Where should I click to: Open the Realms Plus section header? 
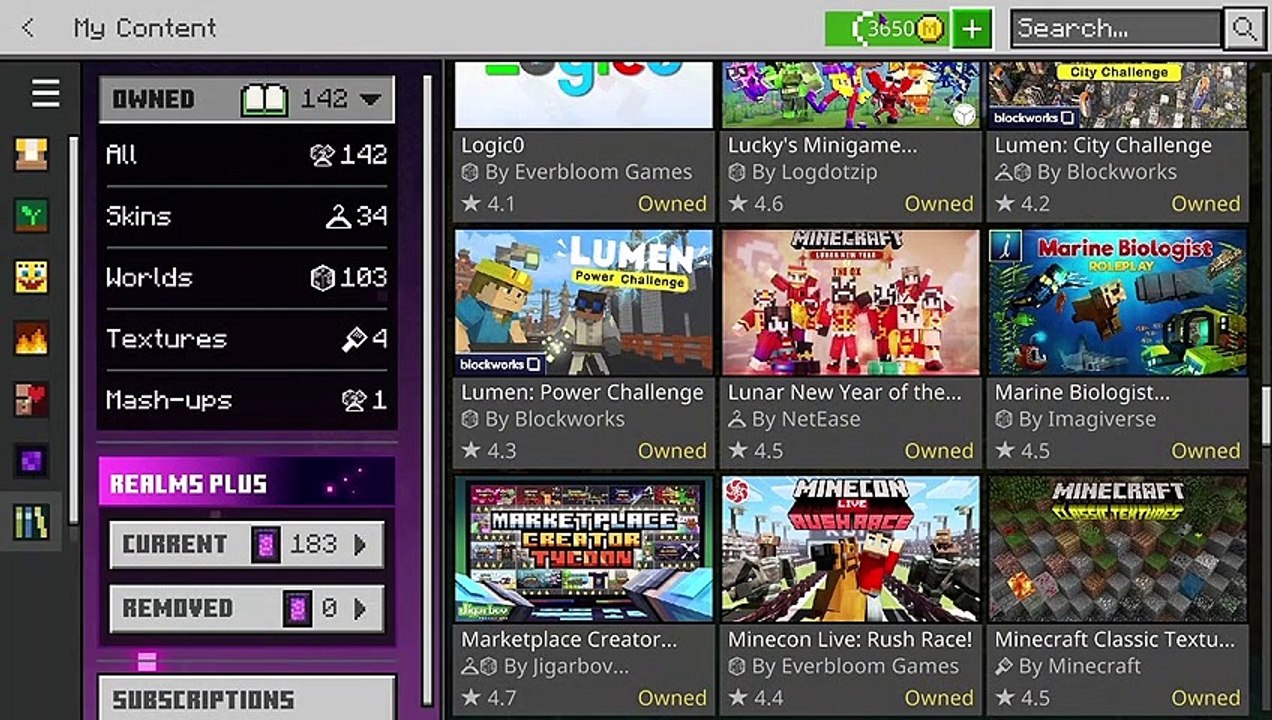click(246, 483)
